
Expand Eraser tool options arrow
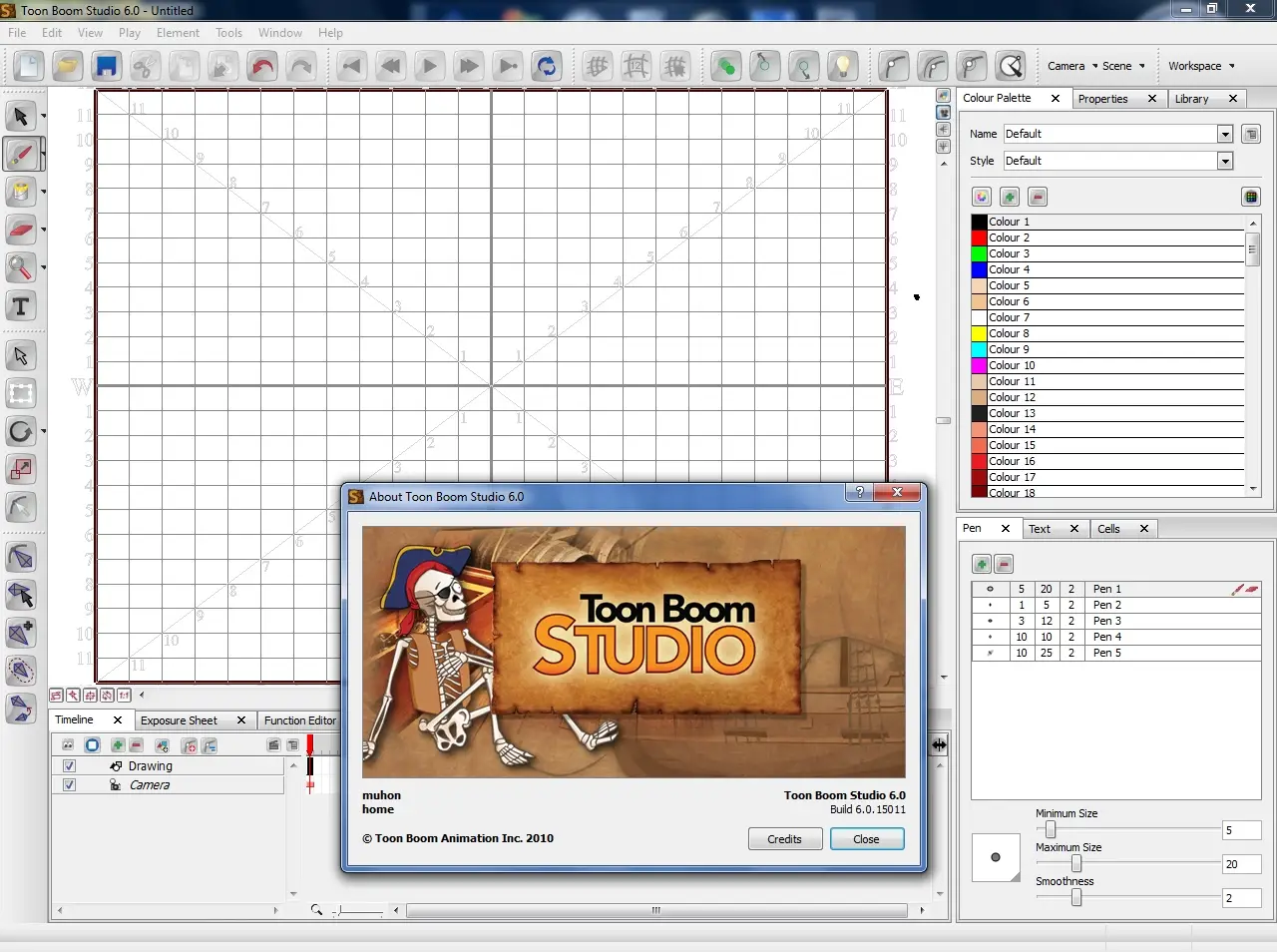pyautogui.click(x=43, y=230)
